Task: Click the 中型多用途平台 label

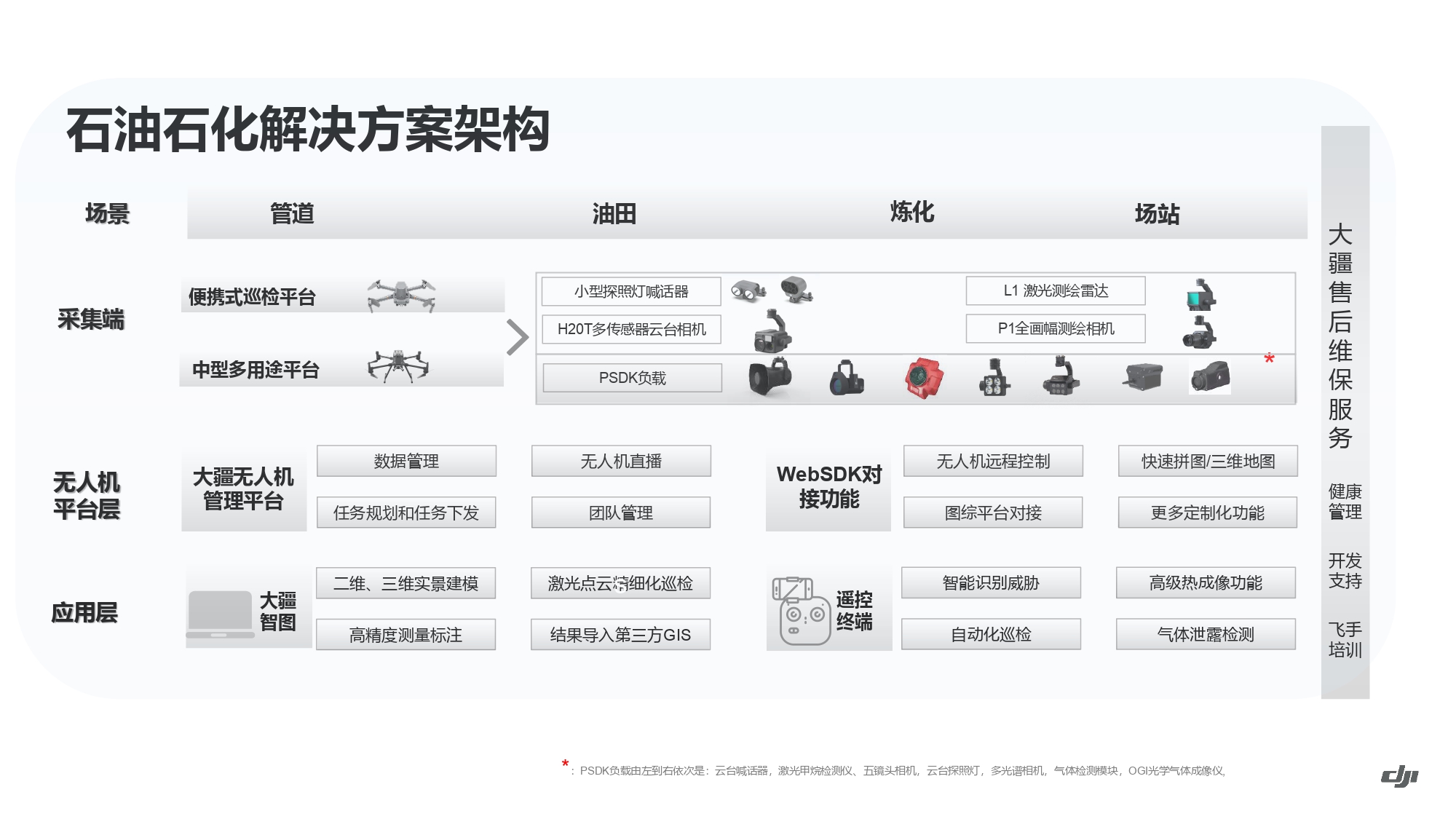Action: click(x=256, y=370)
